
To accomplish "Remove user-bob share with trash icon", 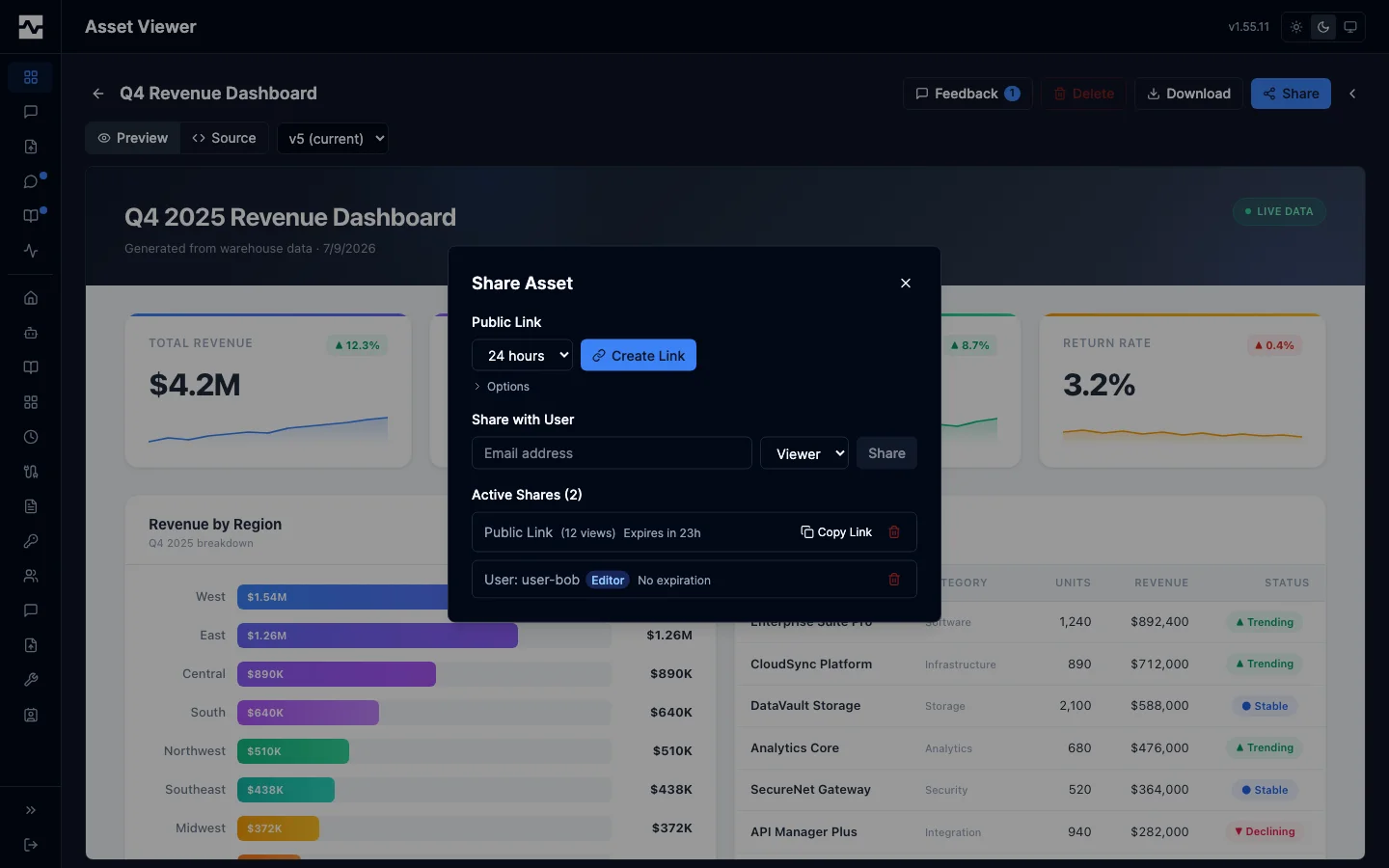I will coord(894,580).
